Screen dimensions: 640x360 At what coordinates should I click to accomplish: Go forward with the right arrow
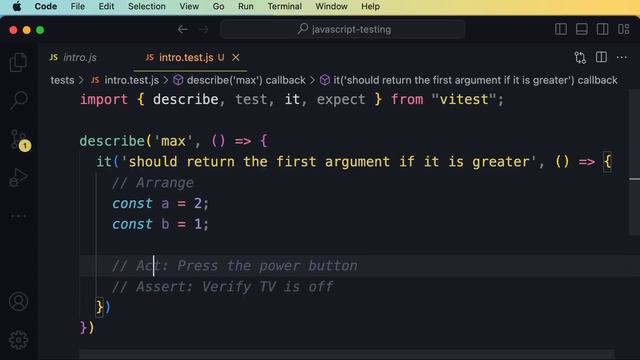coord(203,29)
